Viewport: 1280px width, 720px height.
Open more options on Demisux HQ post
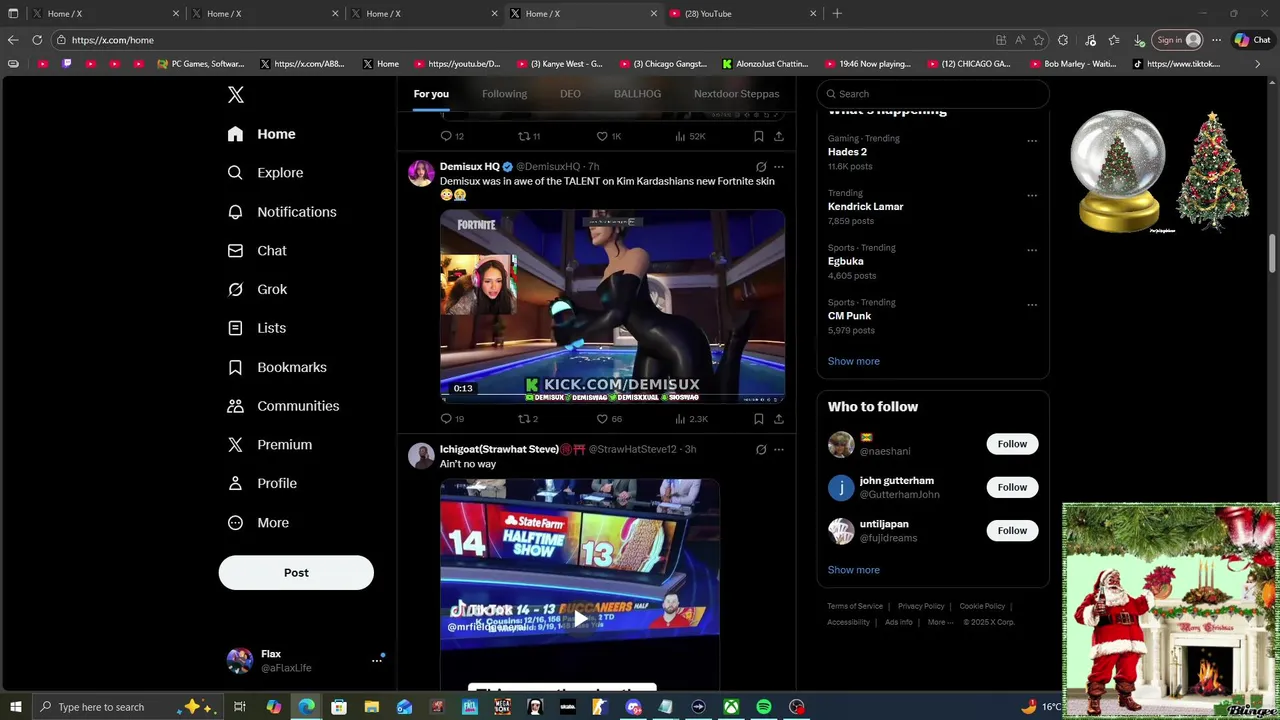[779, 167]
